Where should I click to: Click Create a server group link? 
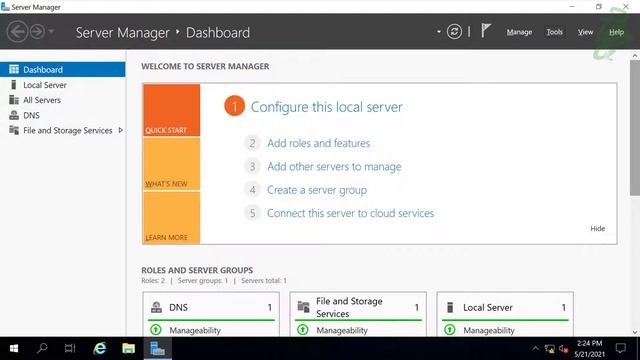pyautogui.click(x=317, y=190)
